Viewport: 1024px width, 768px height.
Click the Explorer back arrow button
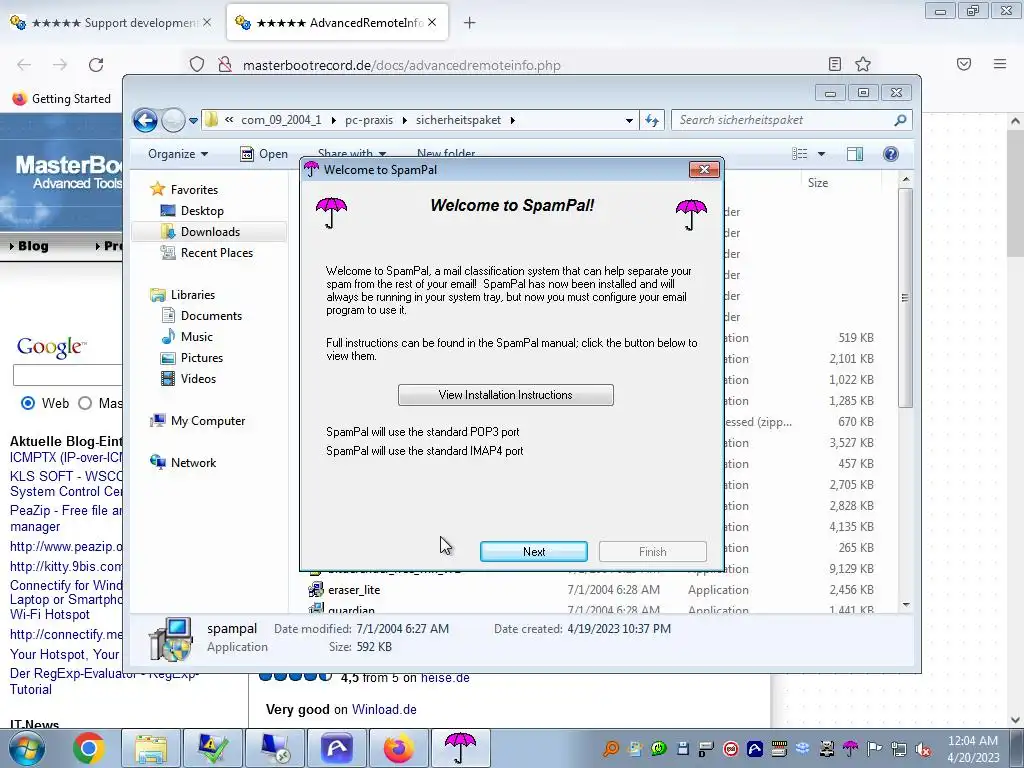(x=145, y=120)
